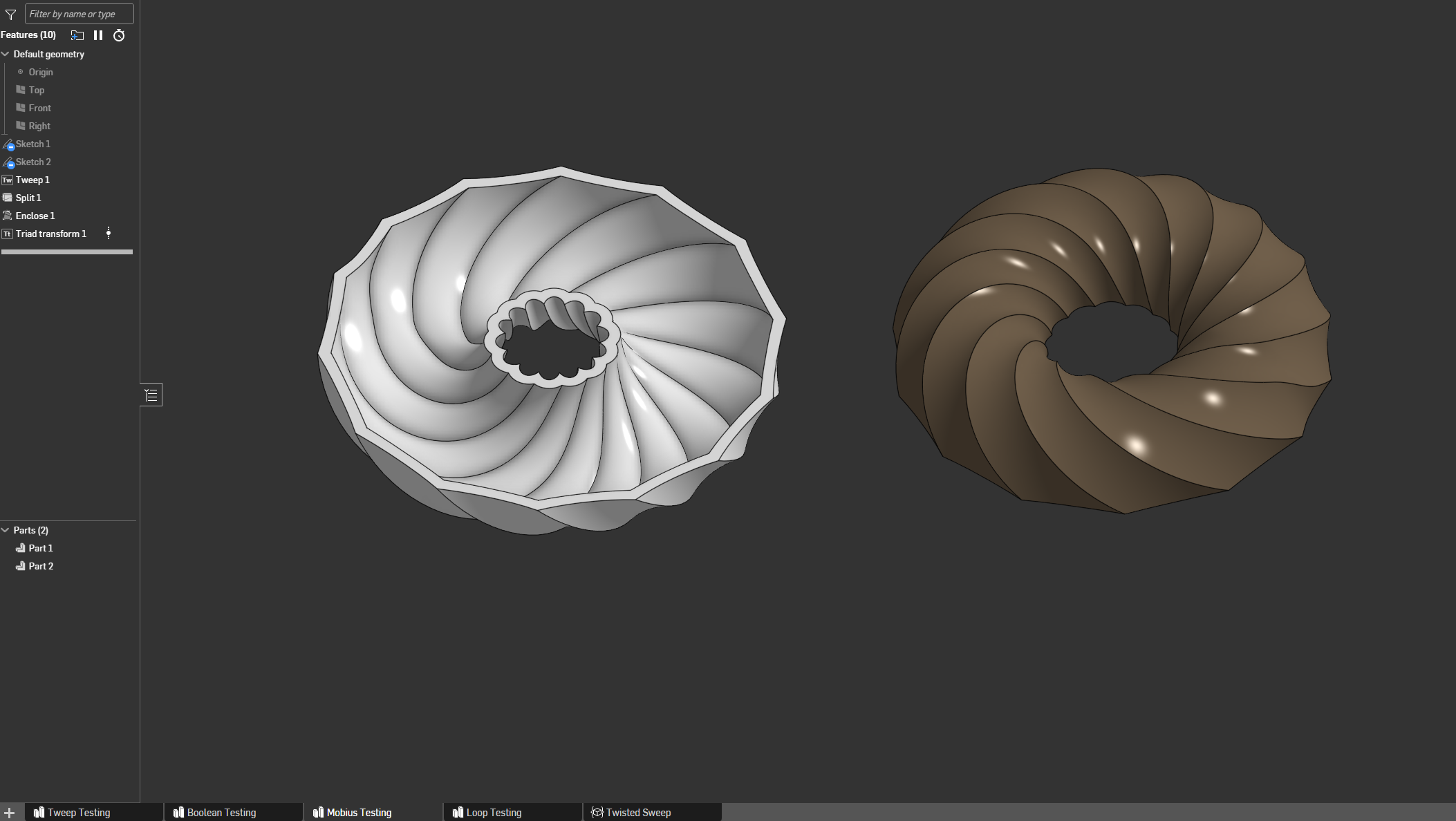Open the Twisted Sweep tab
Image resolution: width=1456 pixels, height=821 pixels.
pos(637,813)
